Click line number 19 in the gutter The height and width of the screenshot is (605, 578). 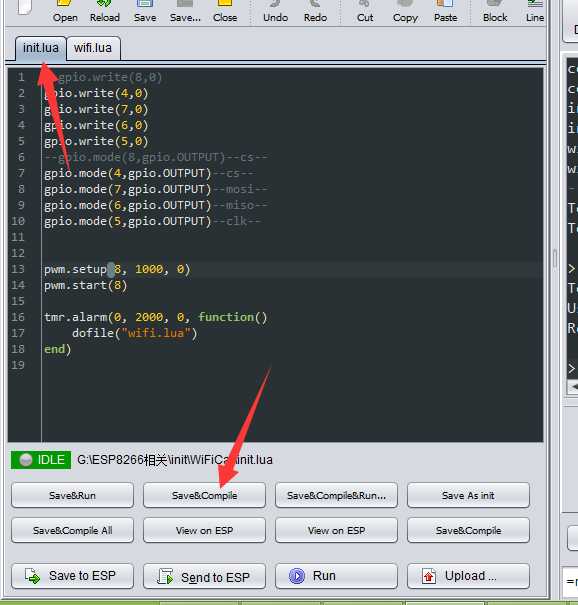[x=18, y=365]
